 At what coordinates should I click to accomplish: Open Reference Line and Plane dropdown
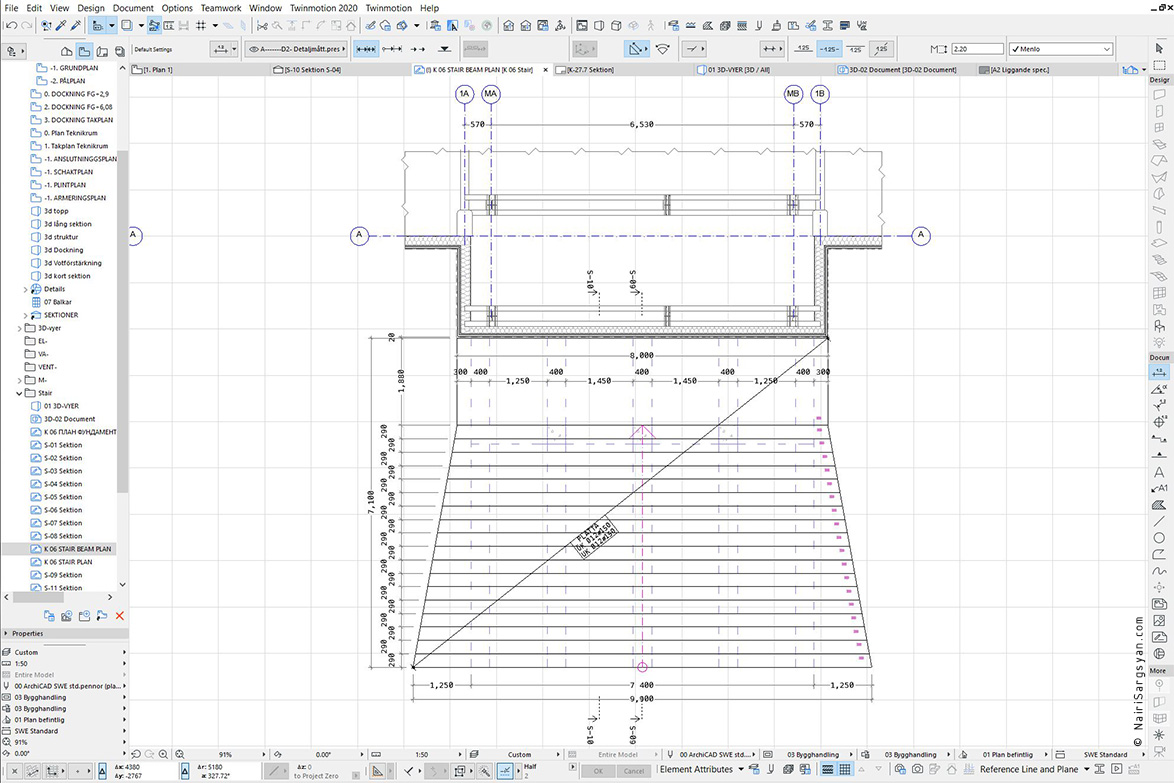point(1034,770)
